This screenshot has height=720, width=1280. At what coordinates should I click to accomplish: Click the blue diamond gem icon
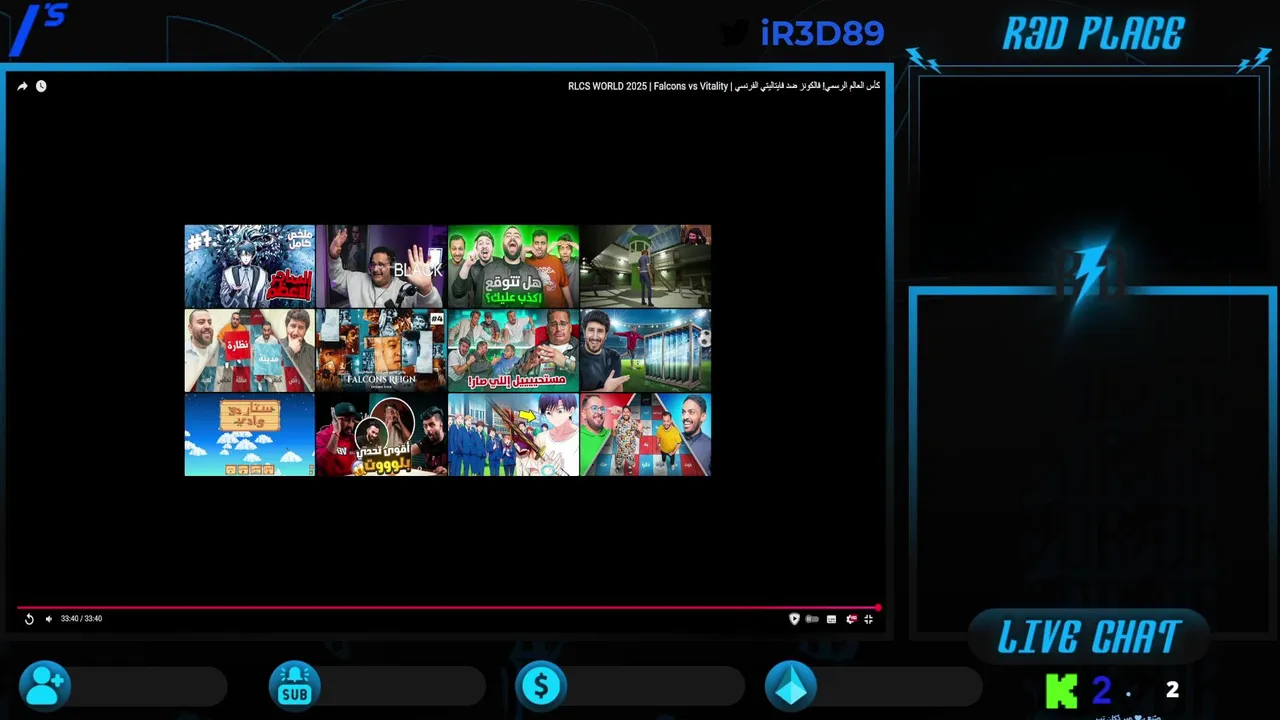790,686
